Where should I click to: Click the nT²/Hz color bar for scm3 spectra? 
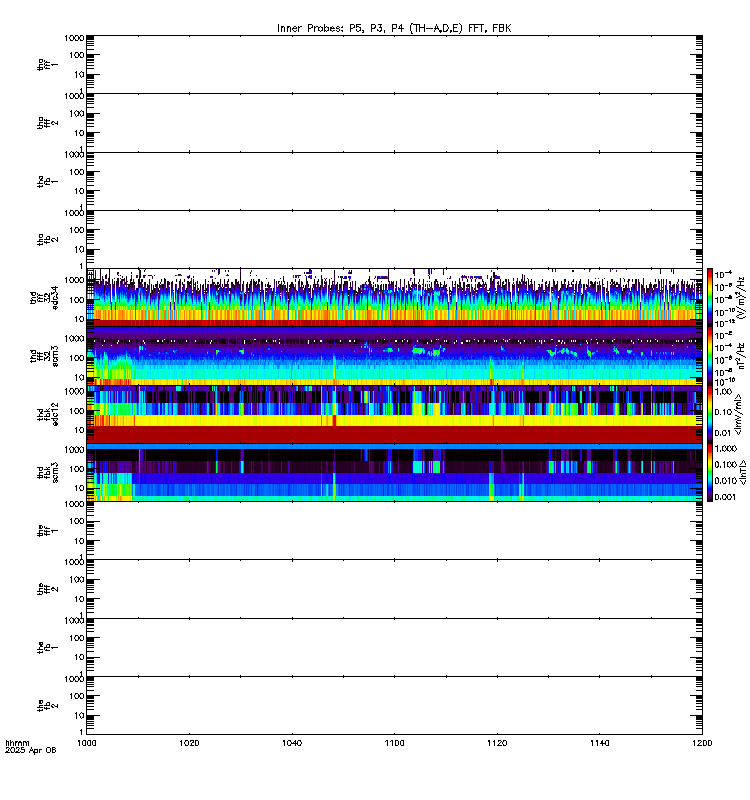click(x=710, y=356)
